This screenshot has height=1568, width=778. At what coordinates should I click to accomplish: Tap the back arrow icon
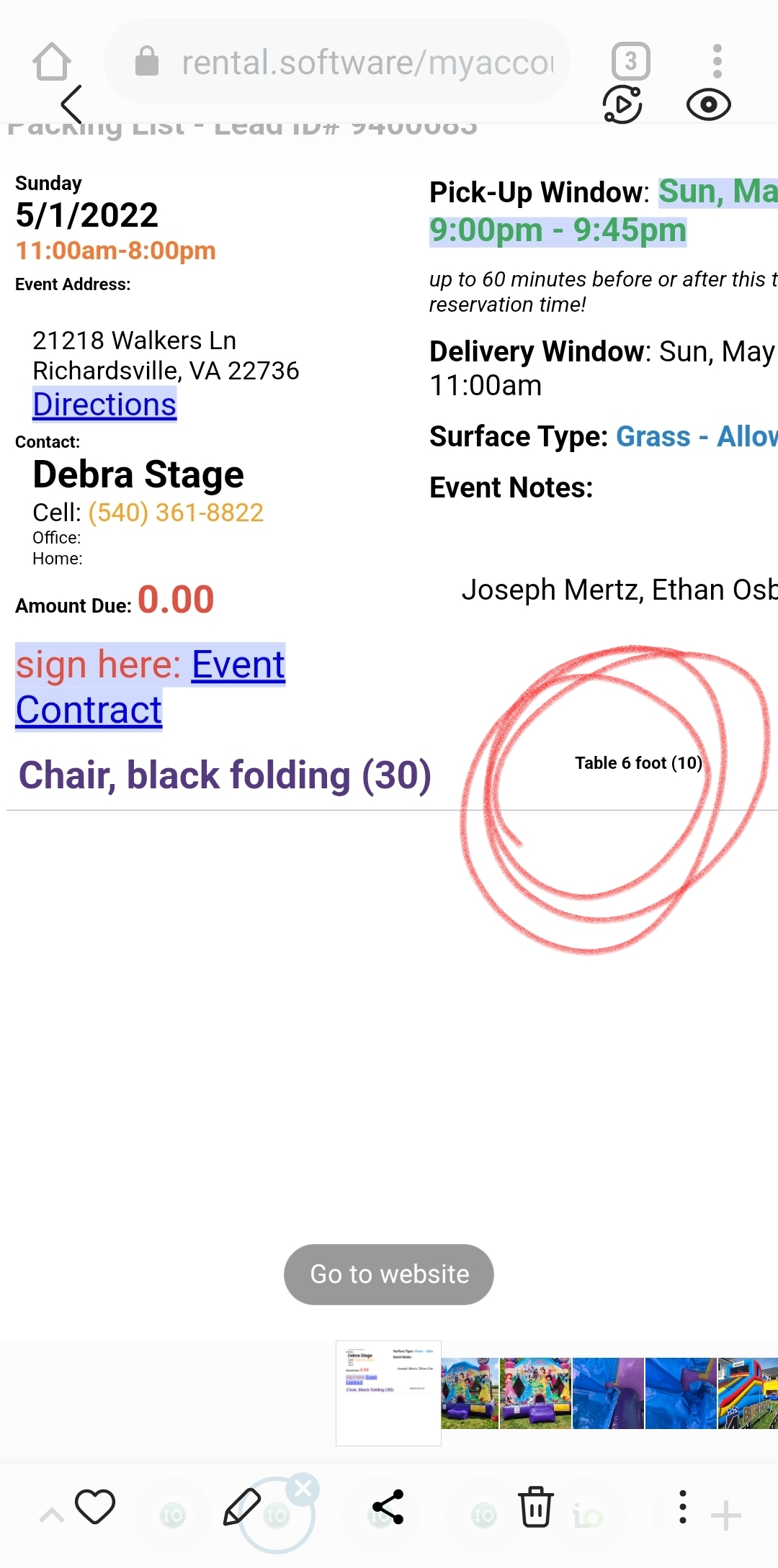[71, 104]
